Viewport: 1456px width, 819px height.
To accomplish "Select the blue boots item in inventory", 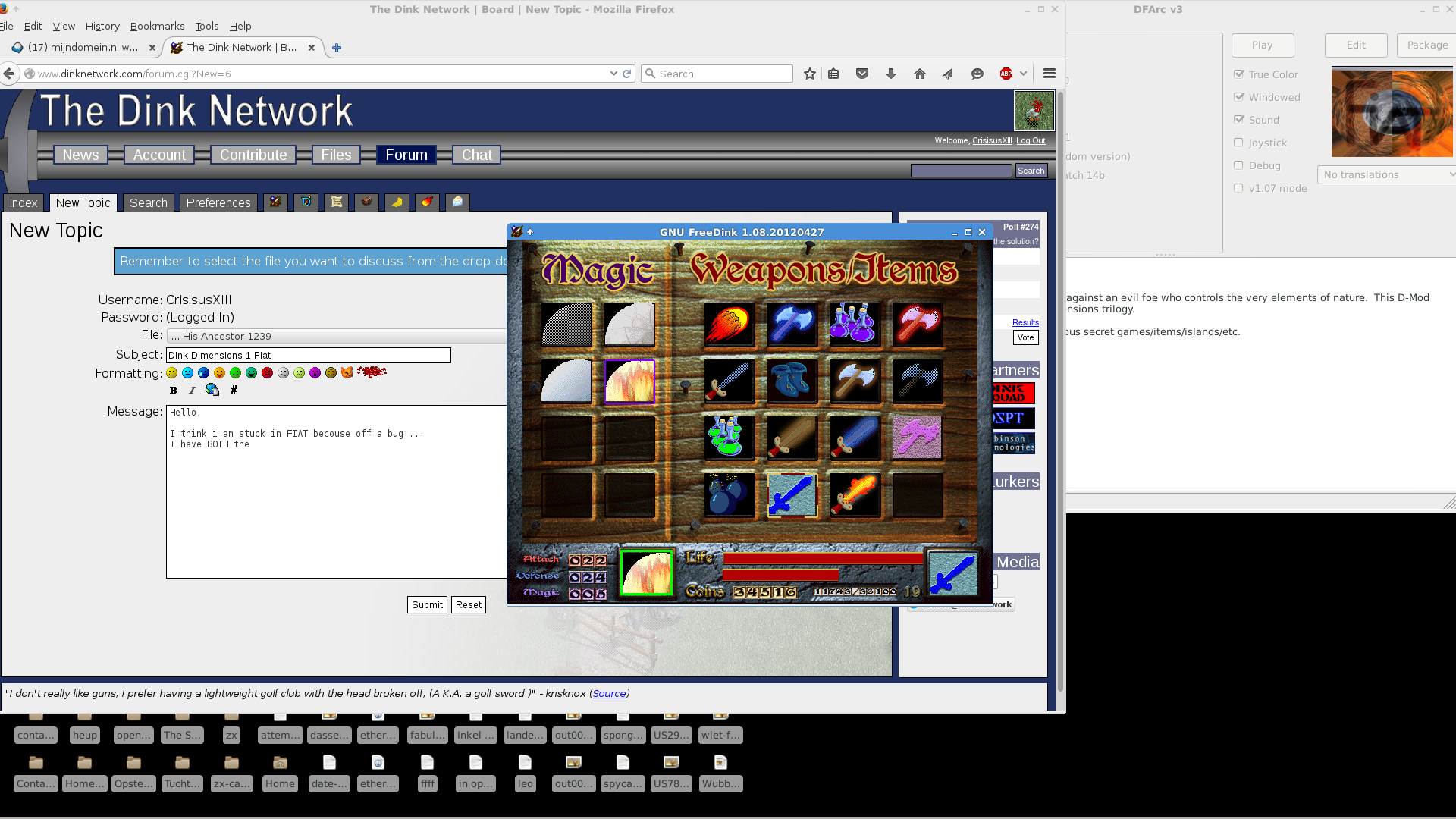I will coord(792,381).
